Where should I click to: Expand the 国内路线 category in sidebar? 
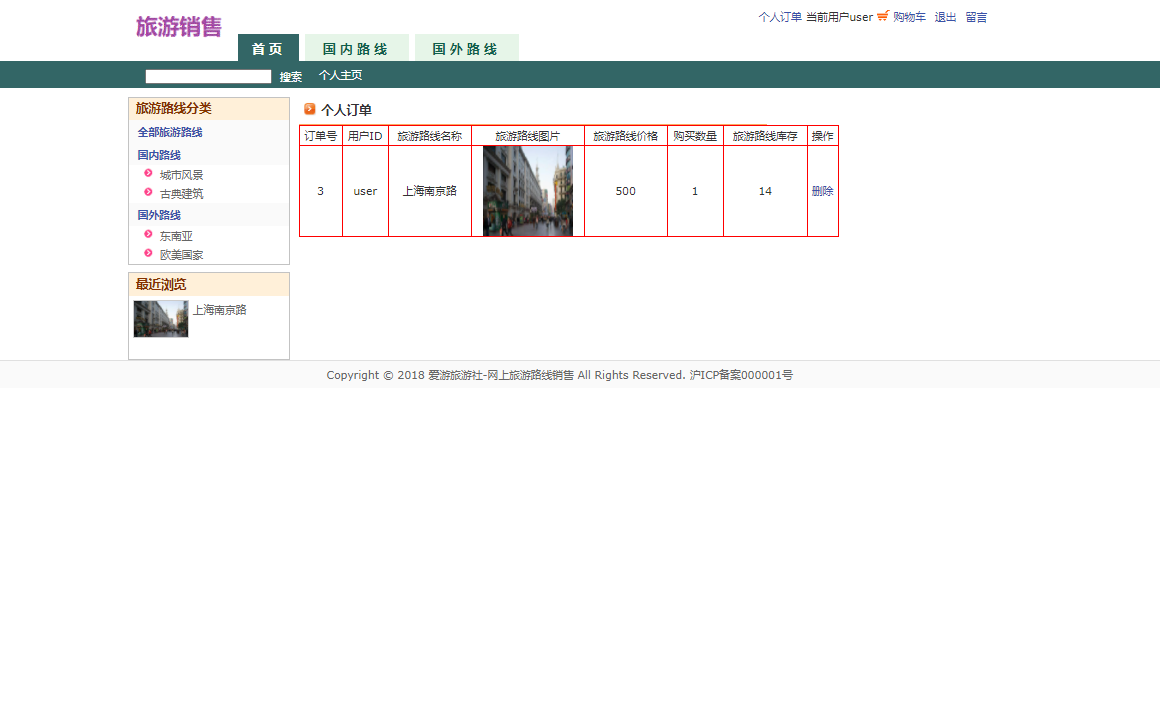pyautogui.click(x=157, y=155)
